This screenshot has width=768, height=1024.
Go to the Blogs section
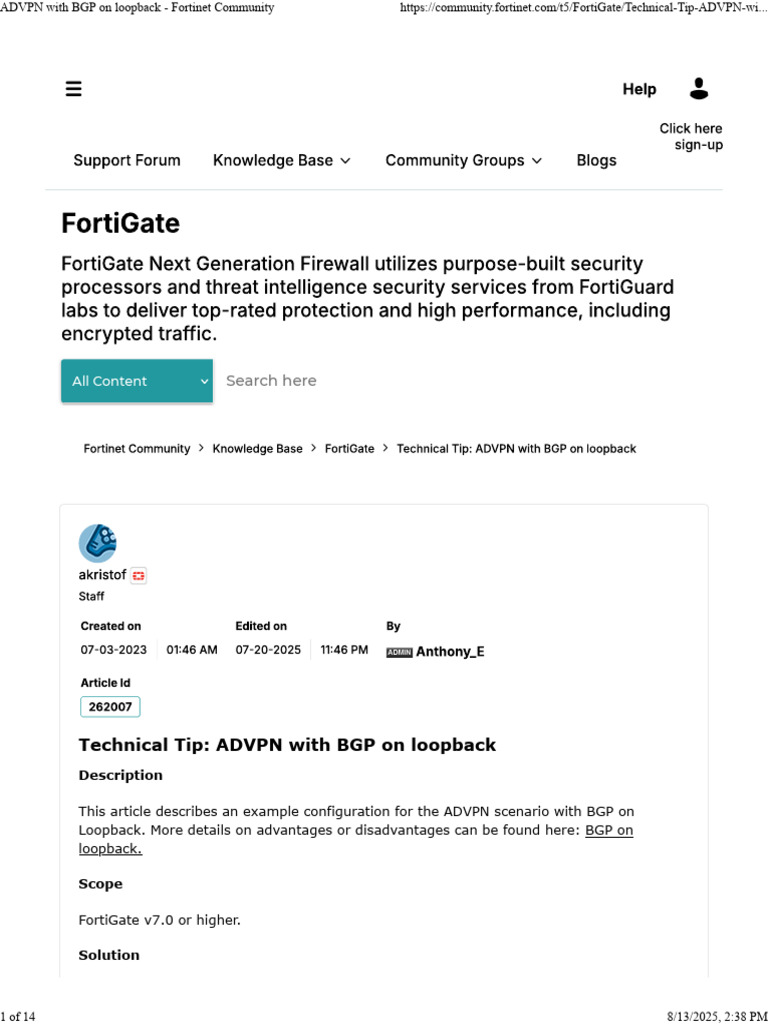[596, 160]
